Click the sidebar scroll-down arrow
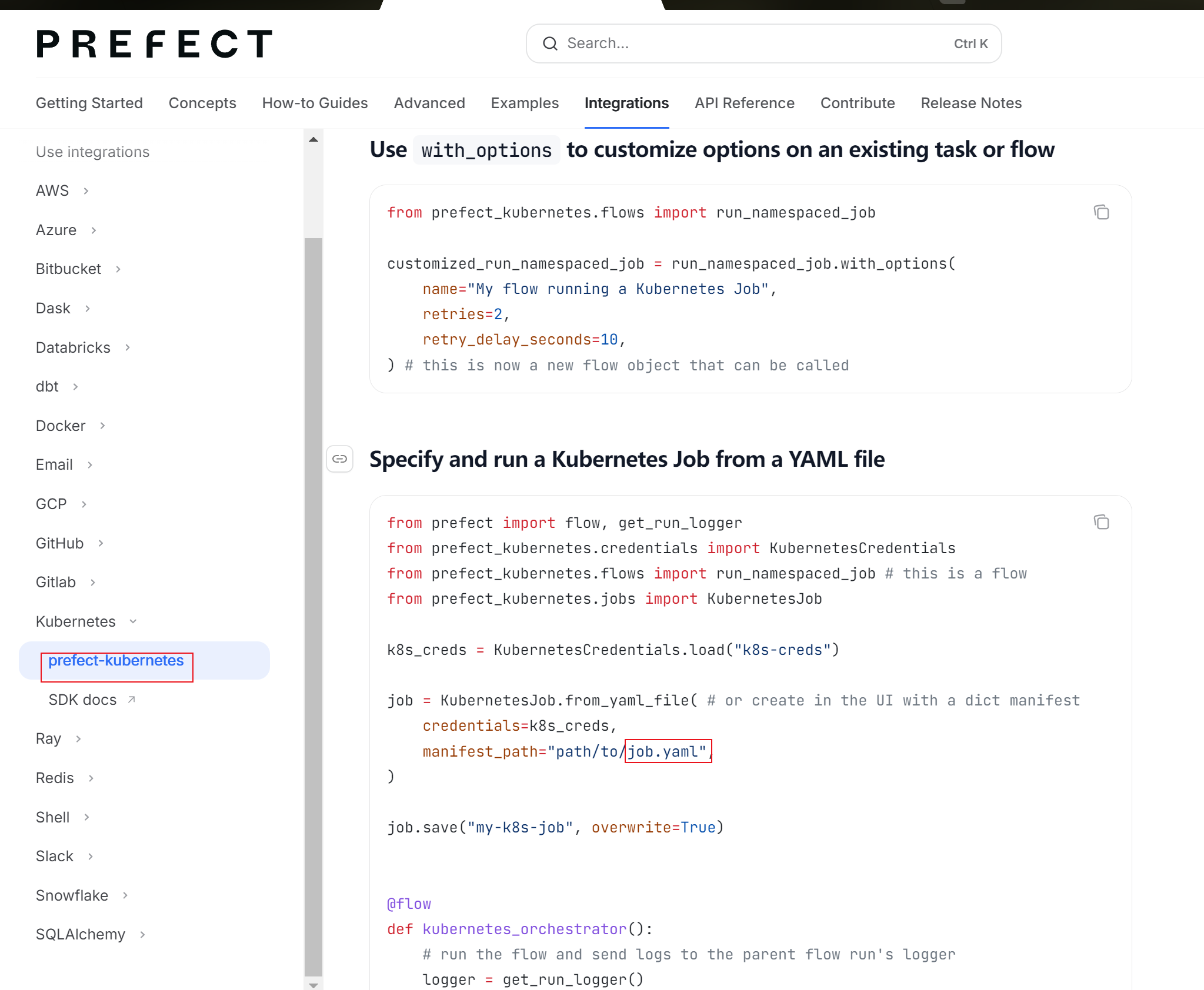This screenshot has height=990, width=1204. [x=313, y=985]
